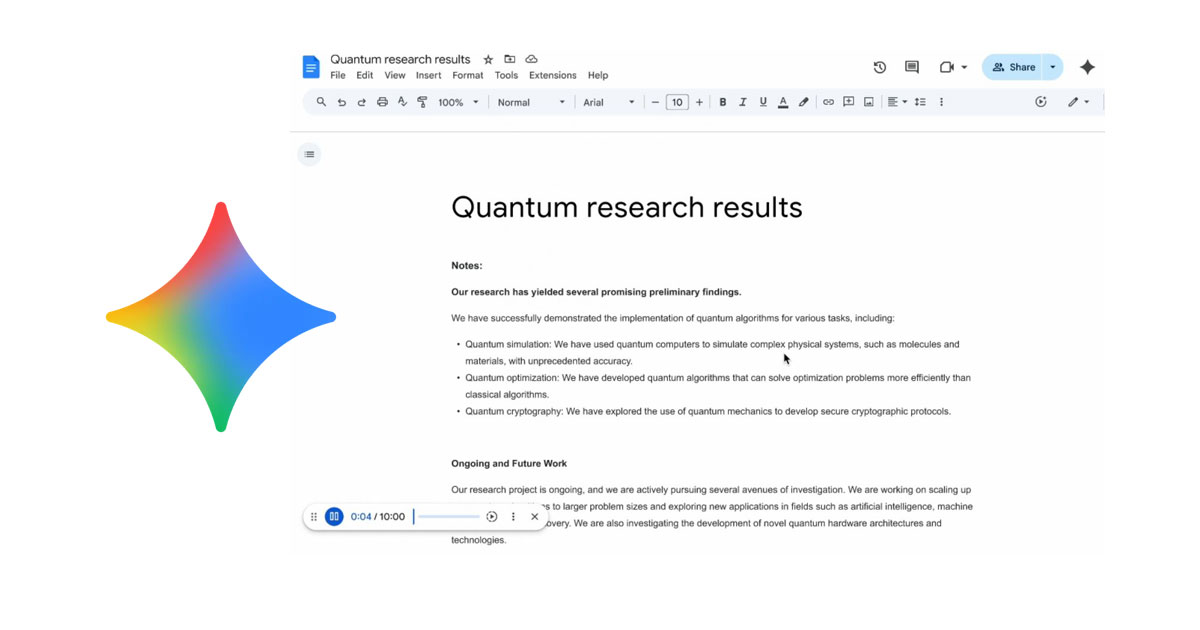Open version history clock icon
The height and width of the screenshot is (630, 1200).
coord(879,67)
